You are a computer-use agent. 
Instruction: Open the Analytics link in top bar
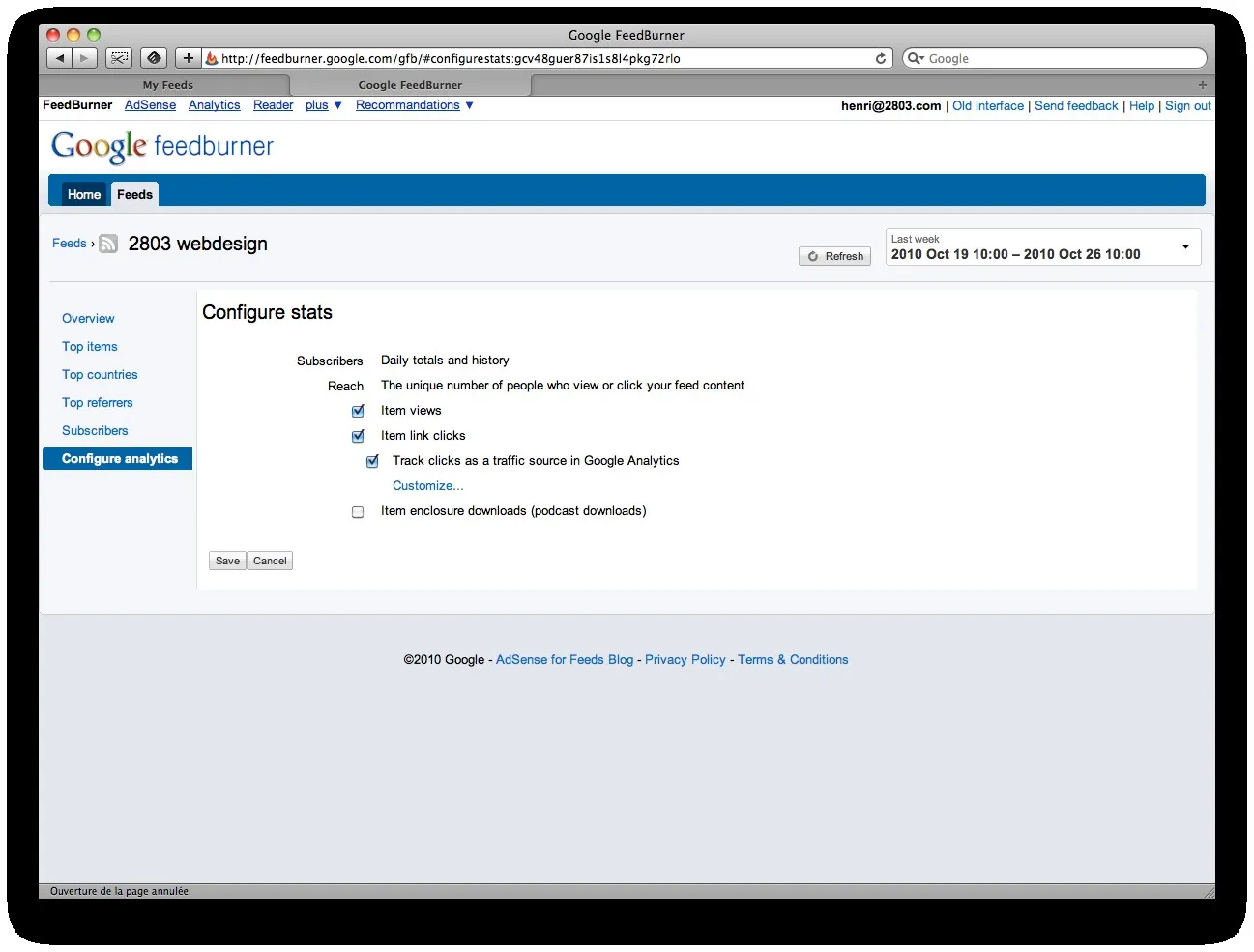[215, 105]
